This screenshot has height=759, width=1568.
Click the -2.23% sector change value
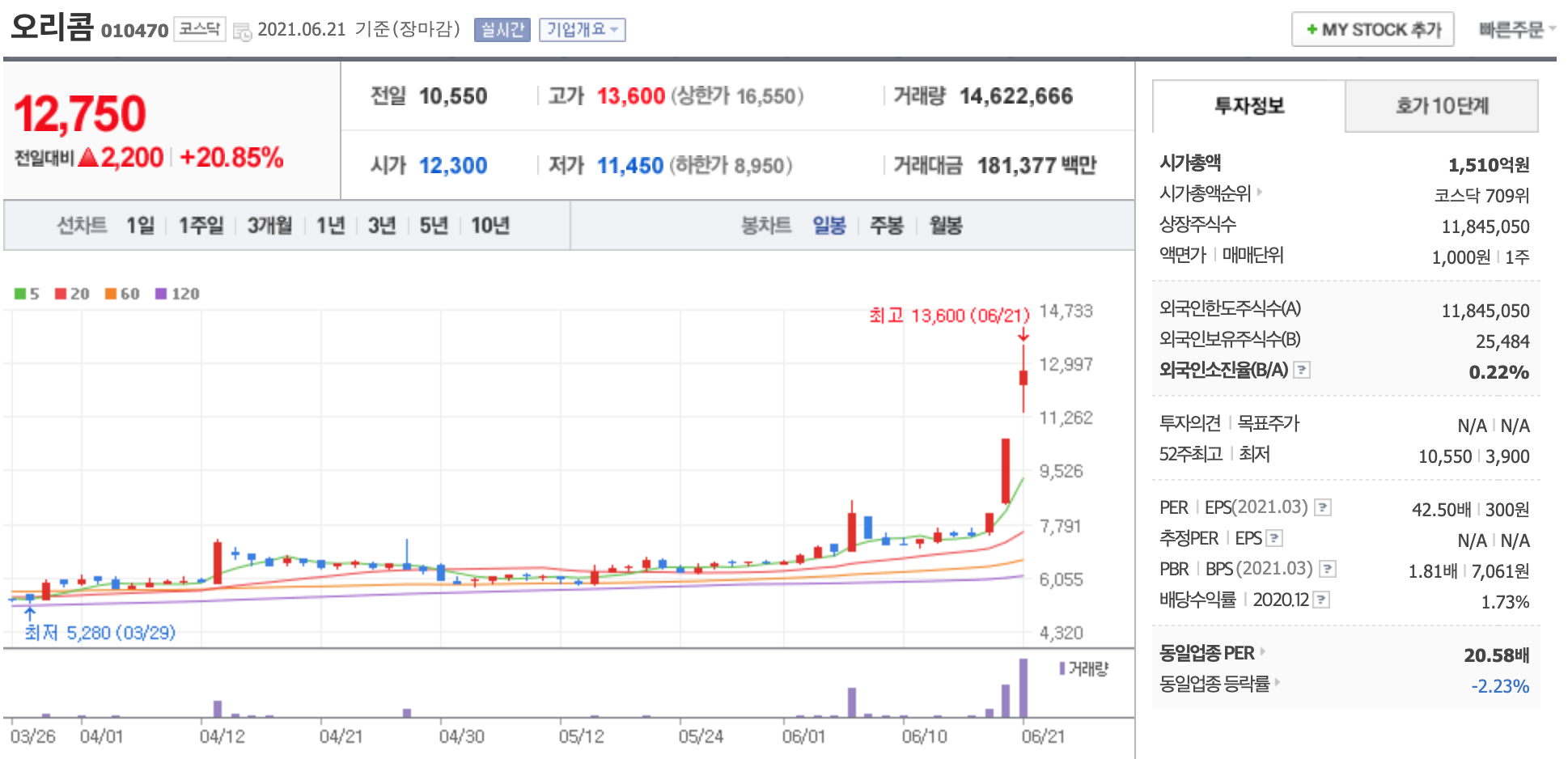tap(1500, 686)
